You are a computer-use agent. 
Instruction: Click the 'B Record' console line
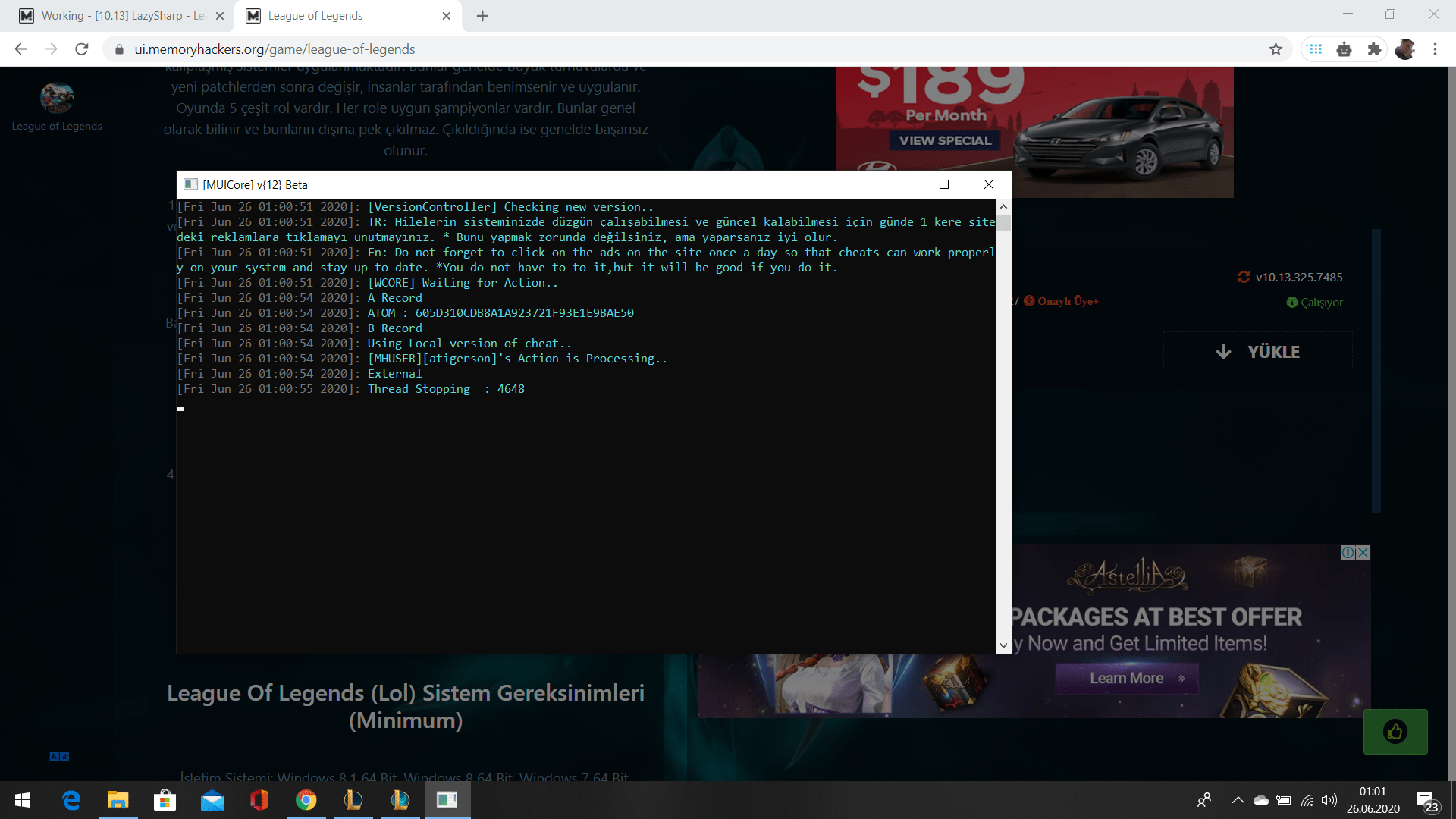[394, 328]
